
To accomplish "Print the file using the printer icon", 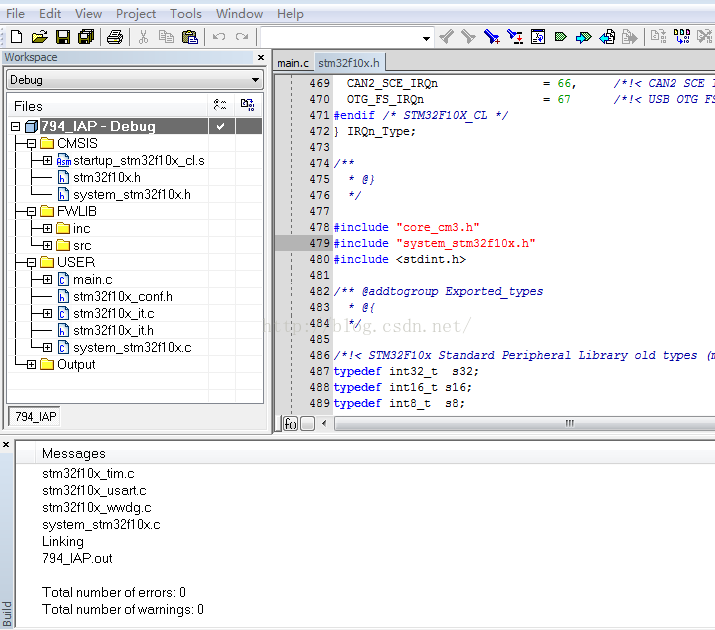I will coord(115,37).
